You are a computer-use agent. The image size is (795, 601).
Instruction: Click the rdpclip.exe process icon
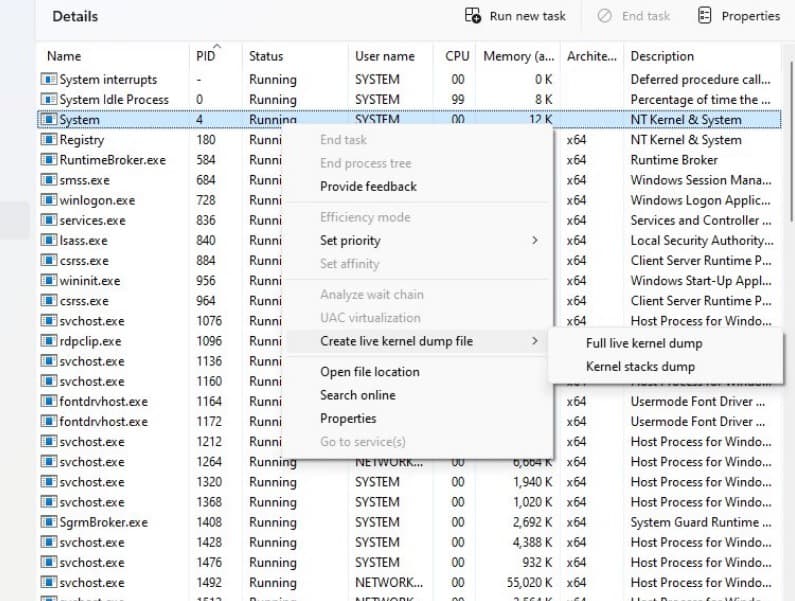(48, 341)
